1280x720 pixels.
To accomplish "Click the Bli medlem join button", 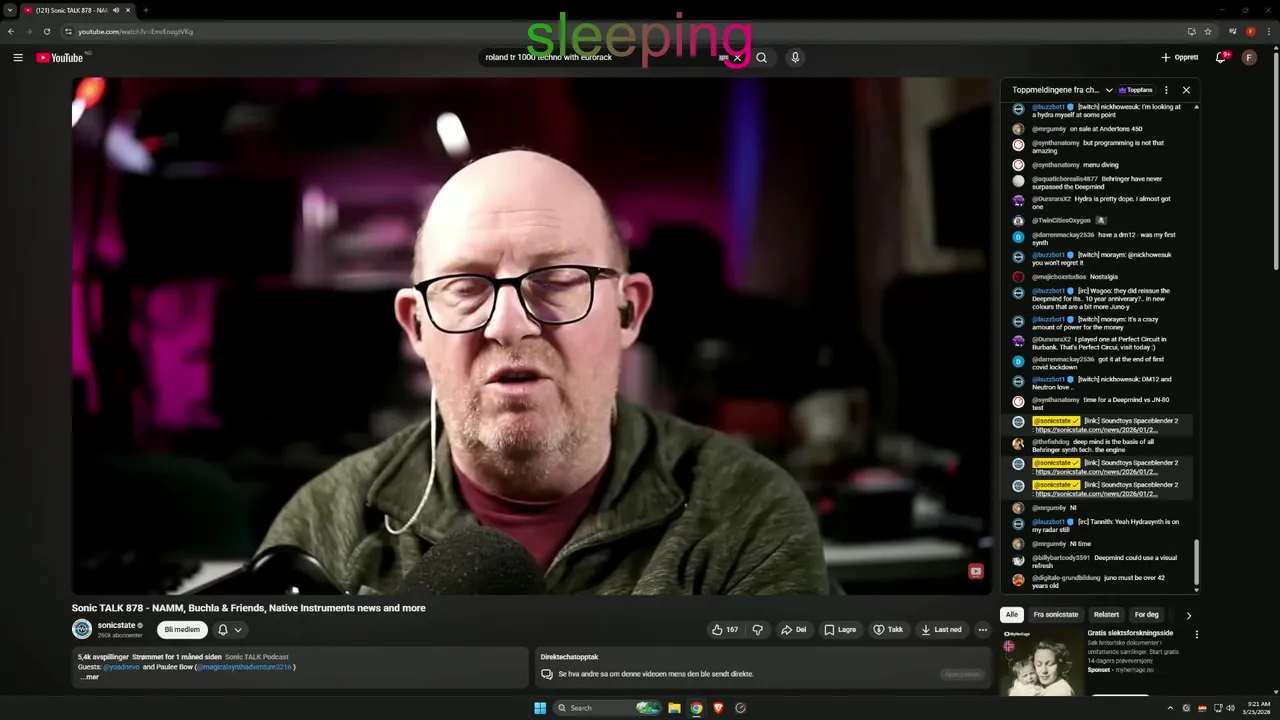I will (x=182, y=630).
